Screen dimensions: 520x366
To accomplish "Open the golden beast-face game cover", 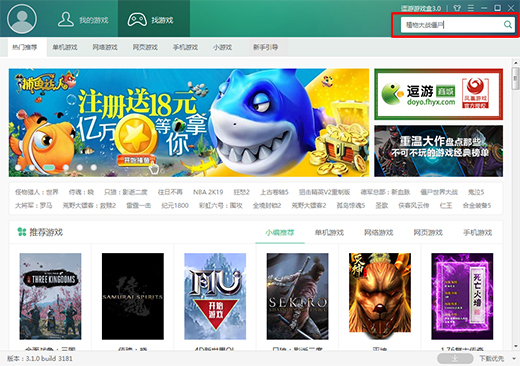I will 380,296.
